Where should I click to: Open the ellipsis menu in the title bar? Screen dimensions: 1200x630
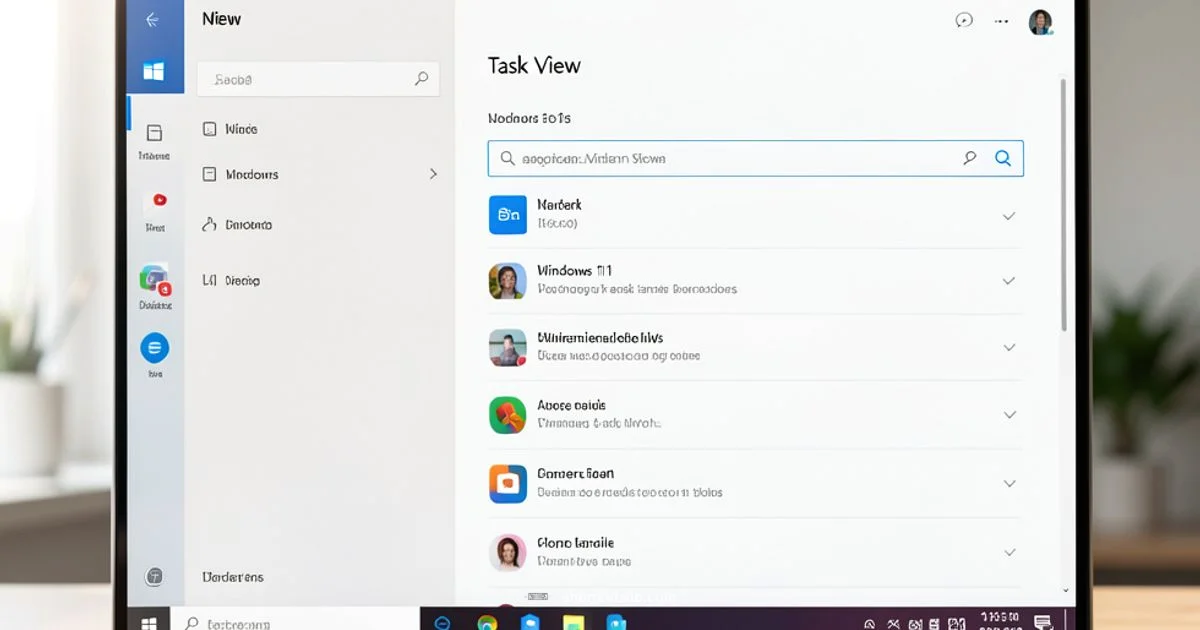1000,20
